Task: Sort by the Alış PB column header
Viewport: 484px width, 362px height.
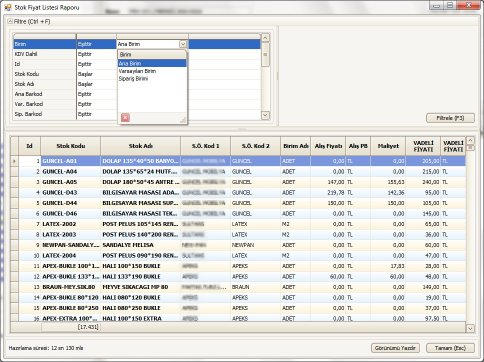Action: [x=358, y=146]
